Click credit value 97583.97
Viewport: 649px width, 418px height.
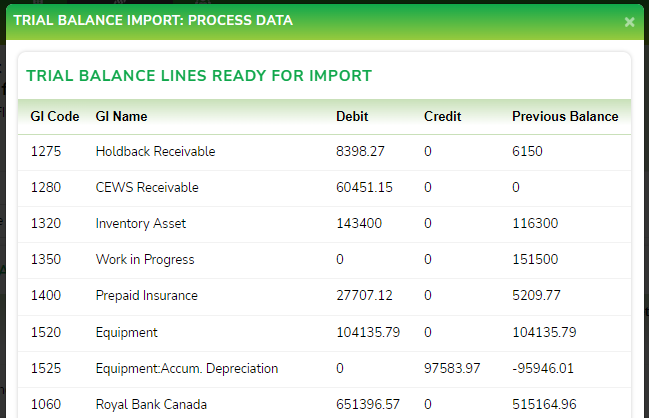coord(452,368)
